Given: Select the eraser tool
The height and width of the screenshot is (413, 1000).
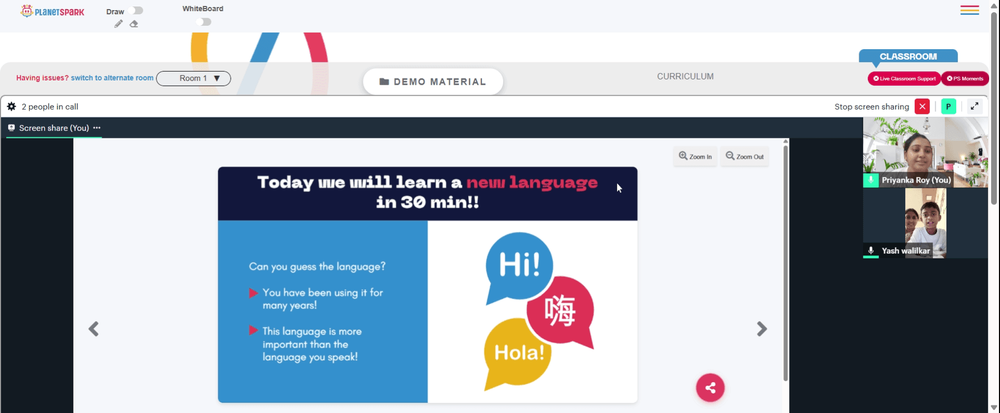Looking at the screenshot, I should coord(134,24).
